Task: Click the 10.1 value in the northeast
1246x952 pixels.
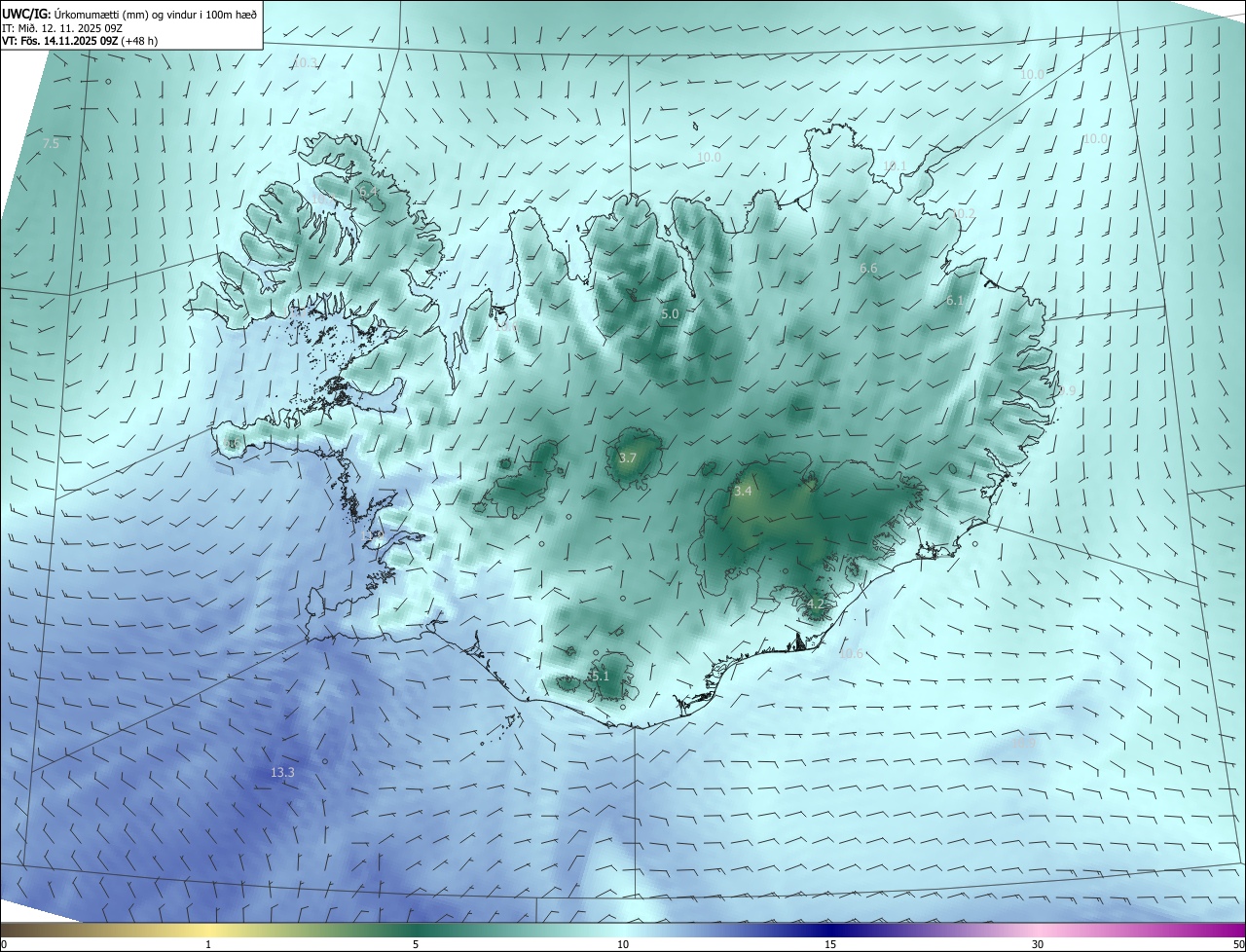Action: pyautogui.click(x=894, y=165)
